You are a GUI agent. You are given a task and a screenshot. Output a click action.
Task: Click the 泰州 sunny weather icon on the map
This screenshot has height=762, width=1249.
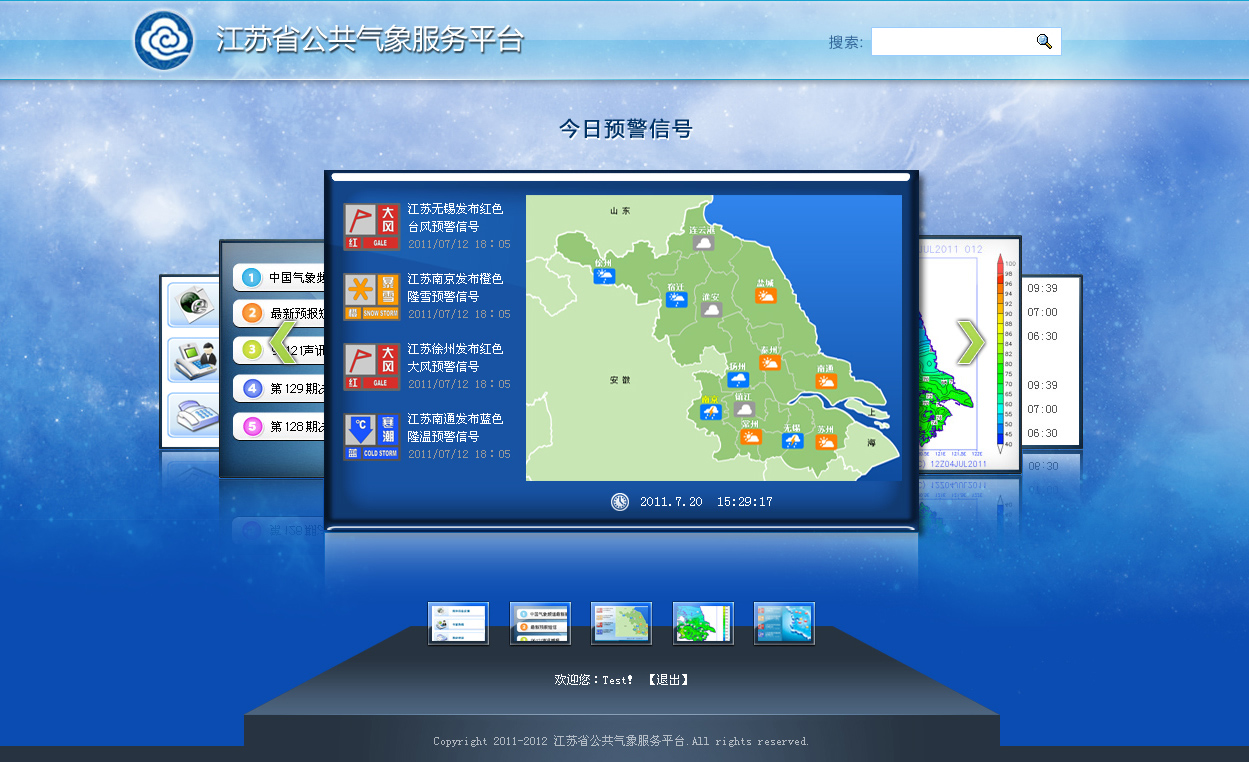click(x=770, y=362)
